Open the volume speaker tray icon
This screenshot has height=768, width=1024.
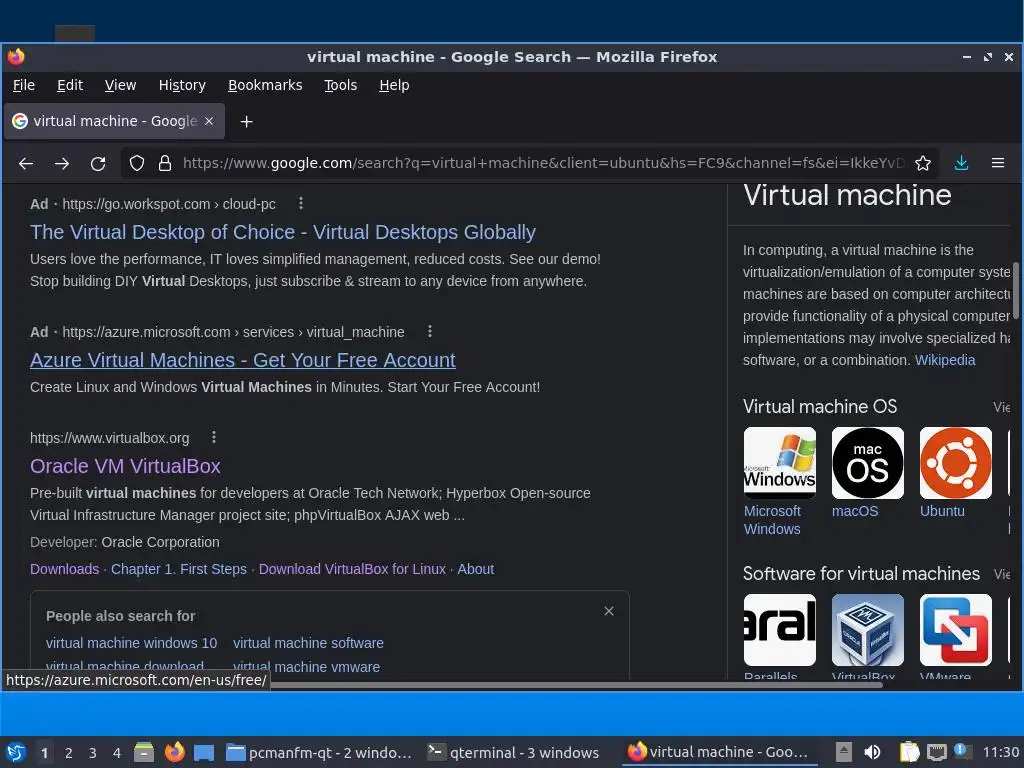(872, 752)
